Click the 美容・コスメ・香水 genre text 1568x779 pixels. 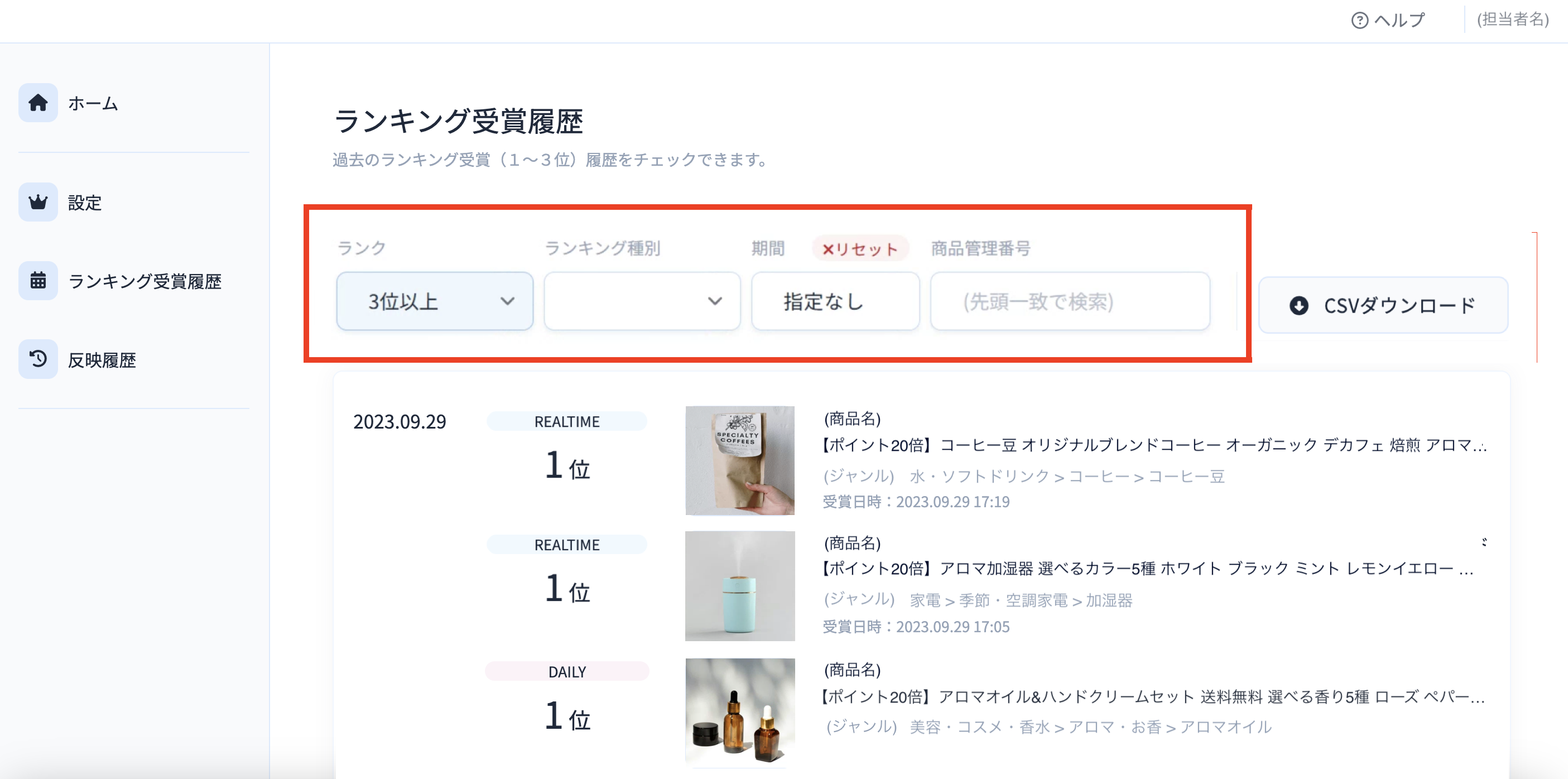click(x=1090, y=727)
